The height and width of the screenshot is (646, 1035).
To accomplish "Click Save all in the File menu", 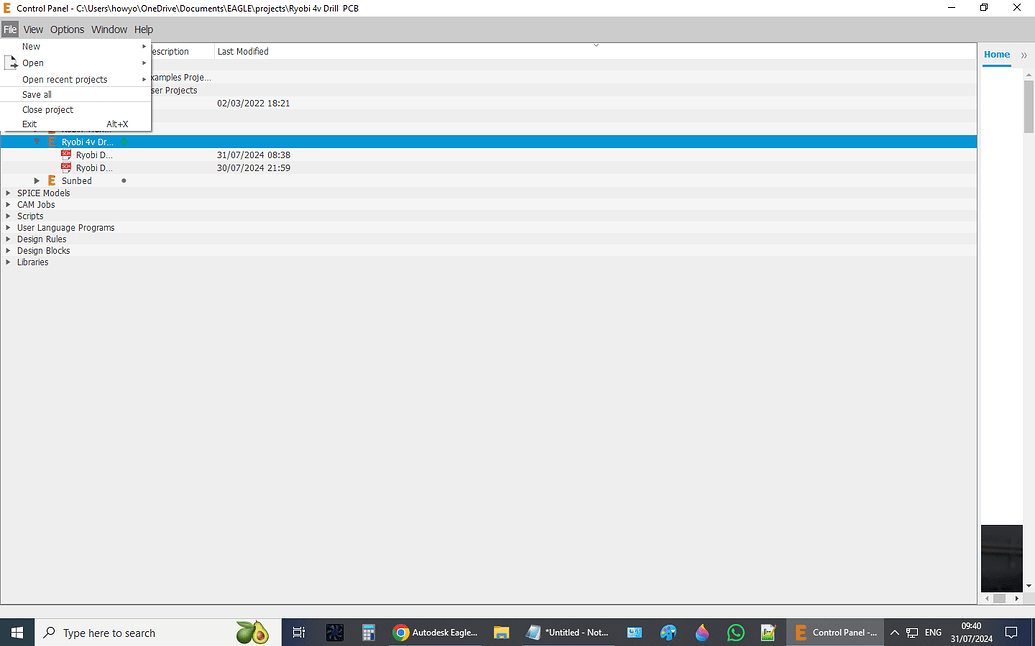I will tap(36, 94).
